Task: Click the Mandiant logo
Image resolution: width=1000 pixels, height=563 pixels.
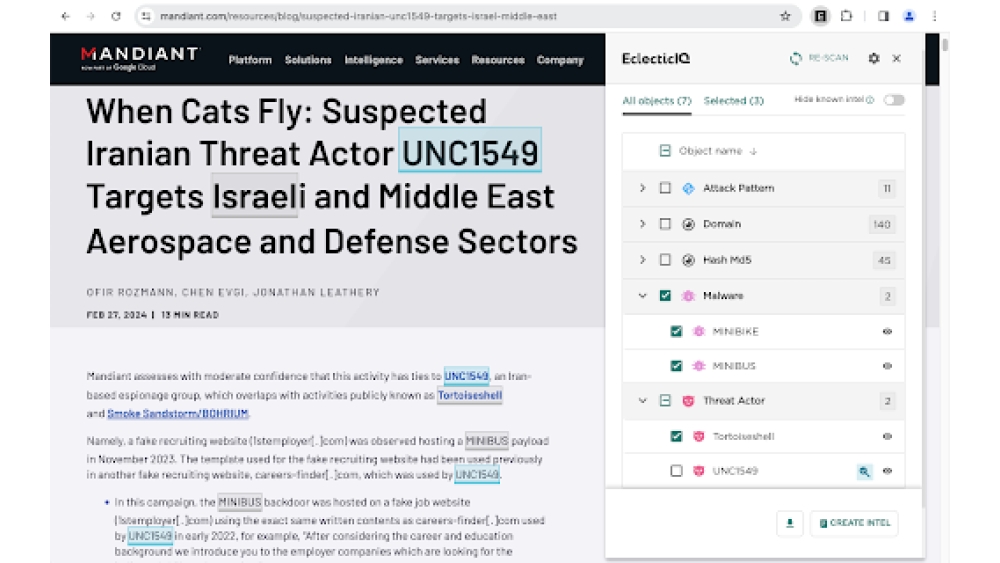Action: [x=140, y=58]
